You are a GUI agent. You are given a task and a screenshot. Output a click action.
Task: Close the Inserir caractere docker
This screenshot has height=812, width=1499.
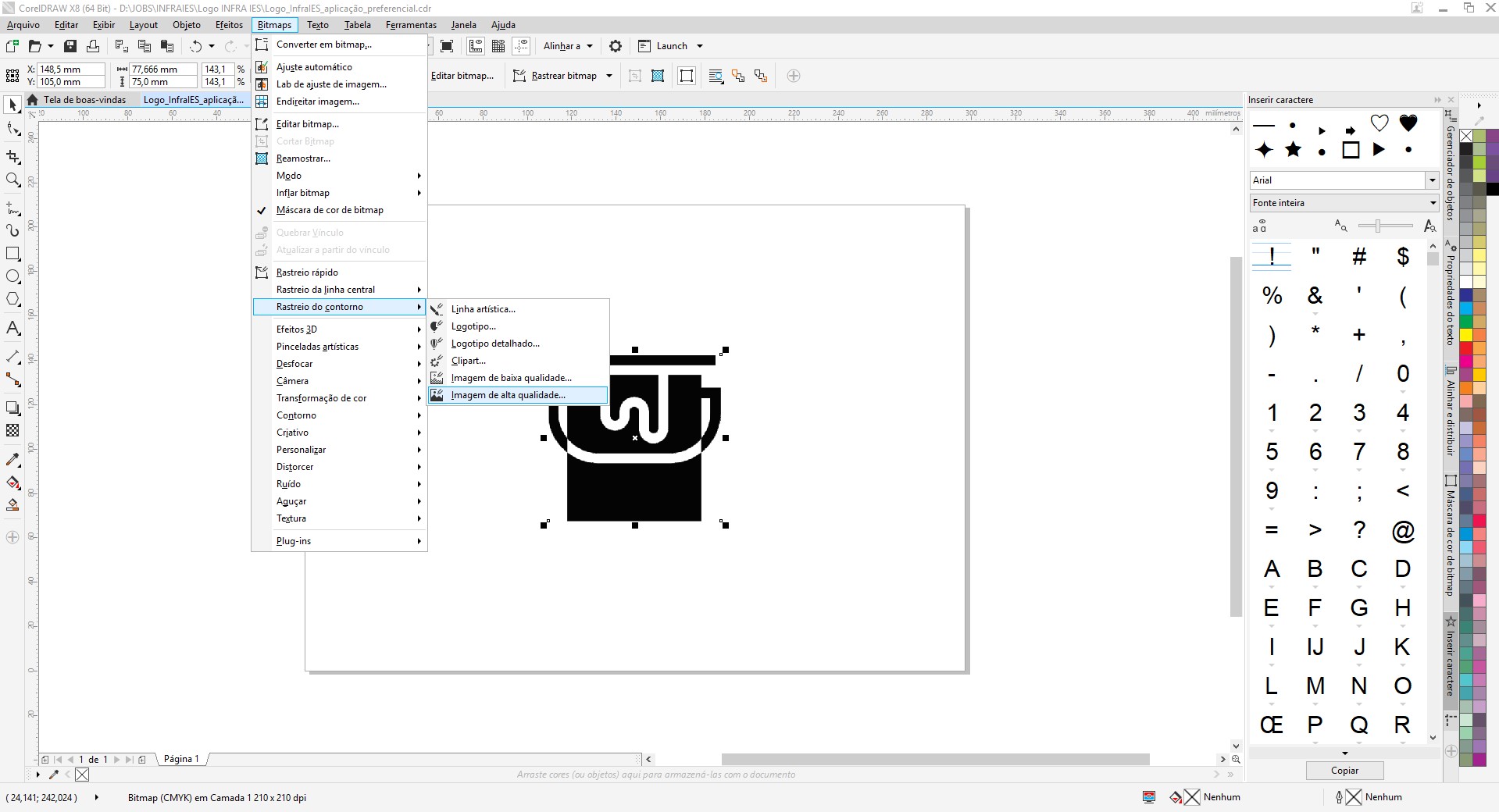(1451, 100)
